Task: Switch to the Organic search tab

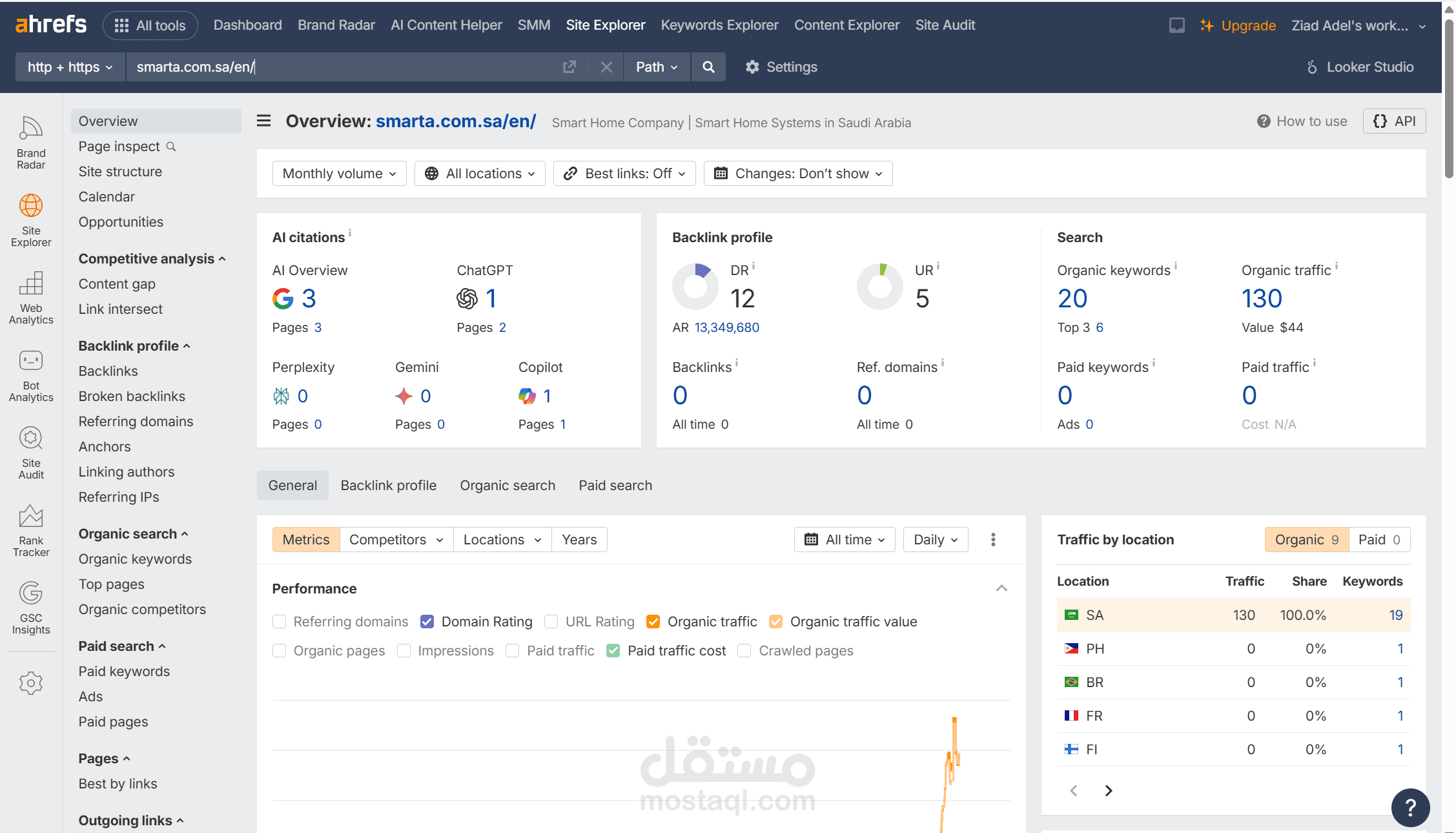Action: tap(507, 485)
